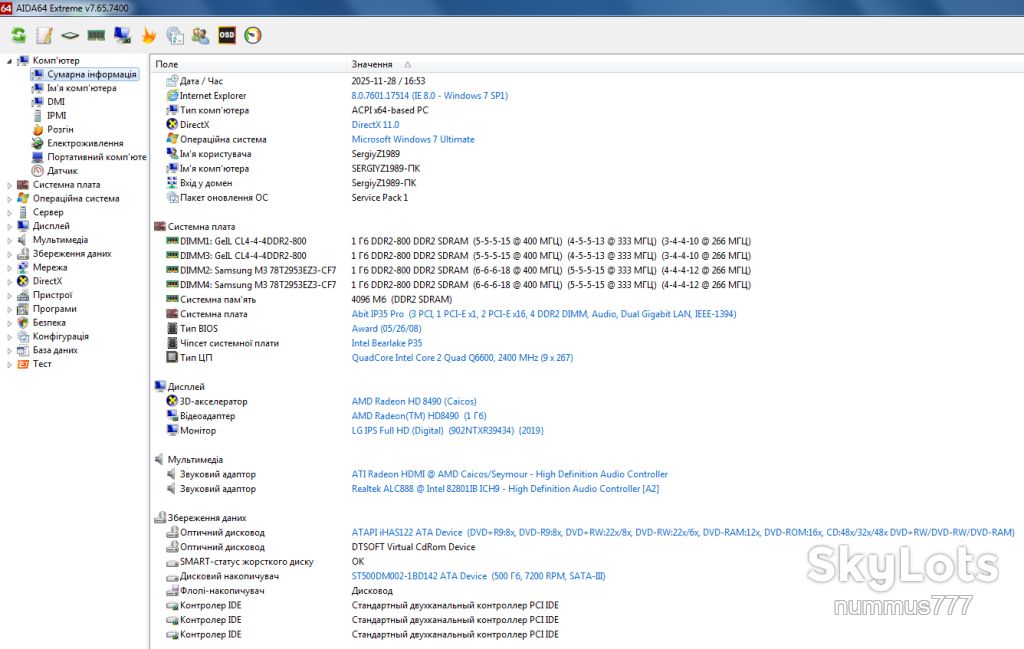1024x649 pixels.
Task: Launch the flame stability test toolbar icon
Action: coord(149,35)
